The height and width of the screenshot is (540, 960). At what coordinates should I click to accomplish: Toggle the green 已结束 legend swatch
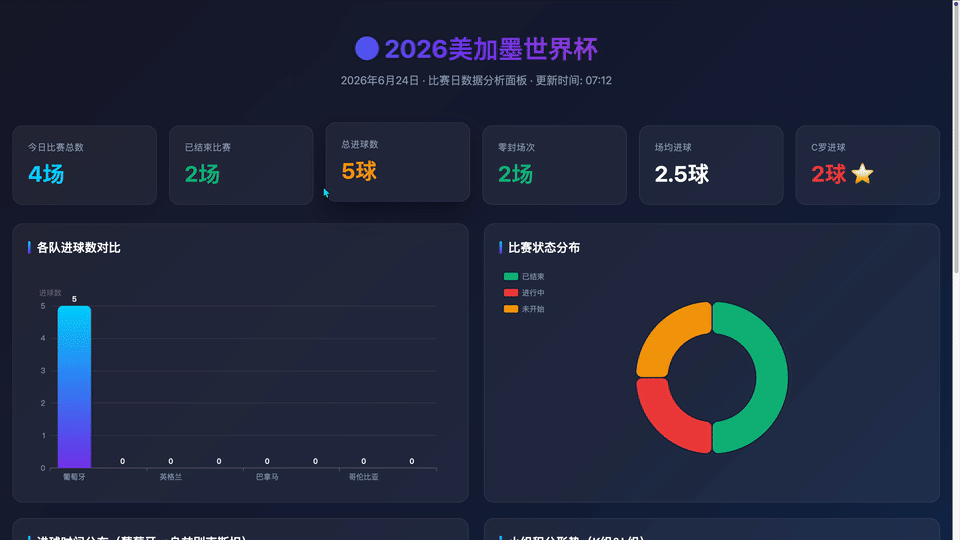(511, 277)
